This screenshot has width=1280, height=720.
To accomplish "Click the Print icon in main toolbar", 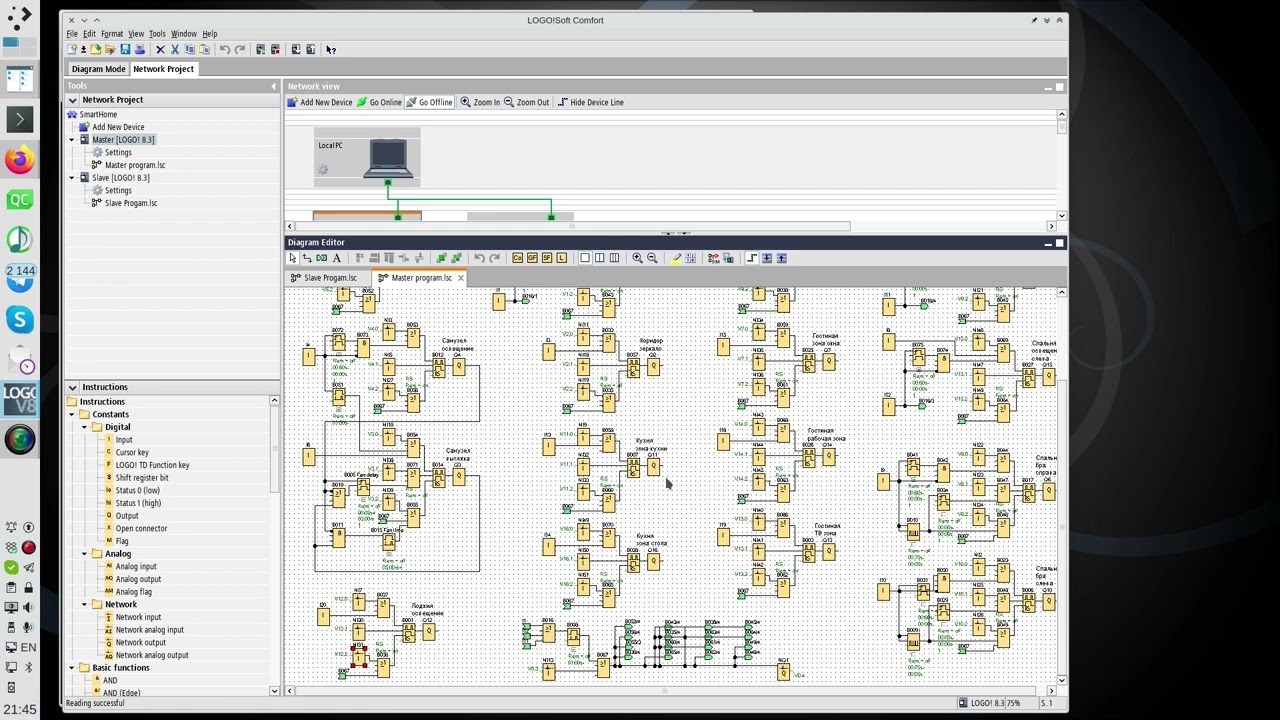I will [139, 49].
